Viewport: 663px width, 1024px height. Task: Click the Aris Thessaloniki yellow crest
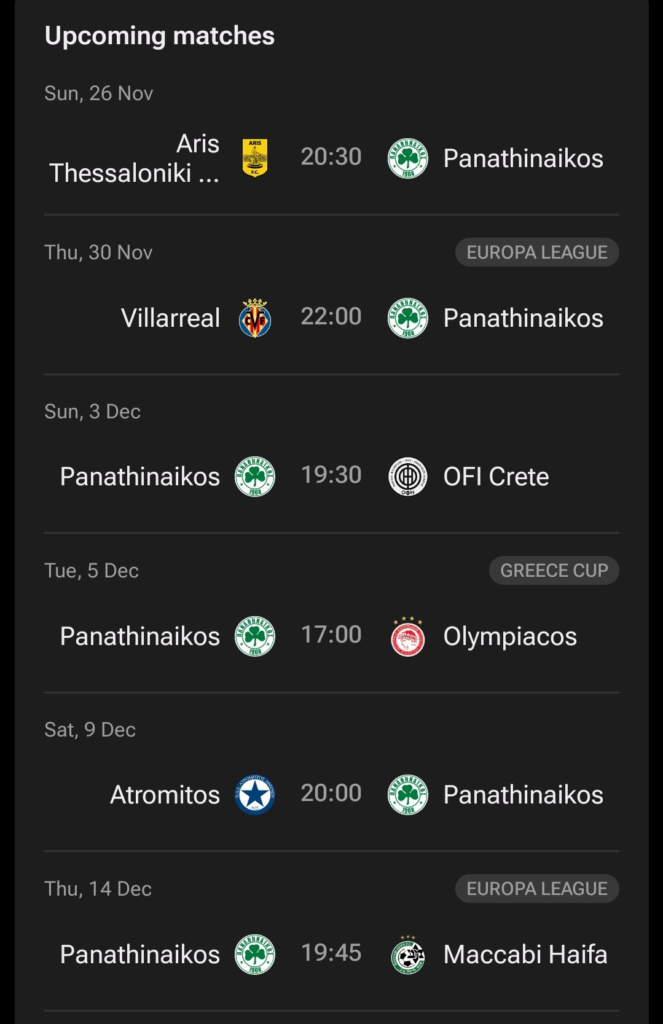255,158
